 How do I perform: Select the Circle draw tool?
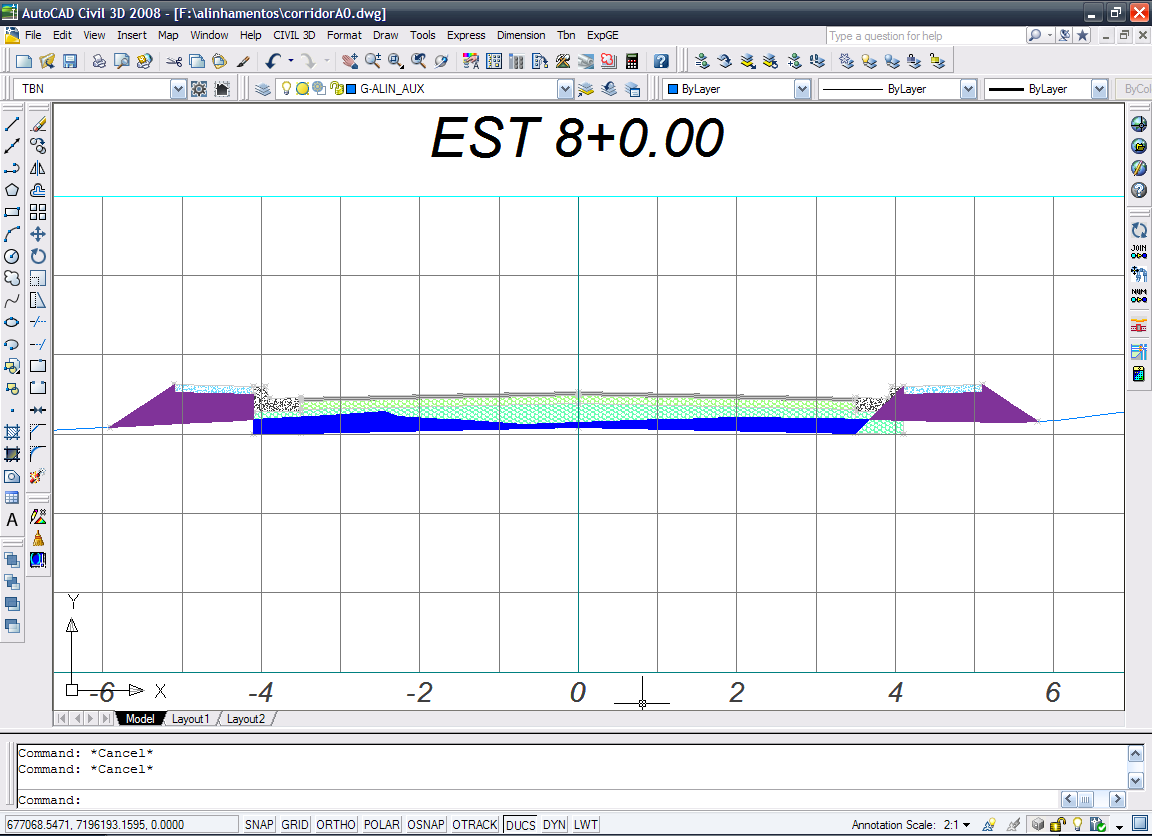(x=12, y=256)
